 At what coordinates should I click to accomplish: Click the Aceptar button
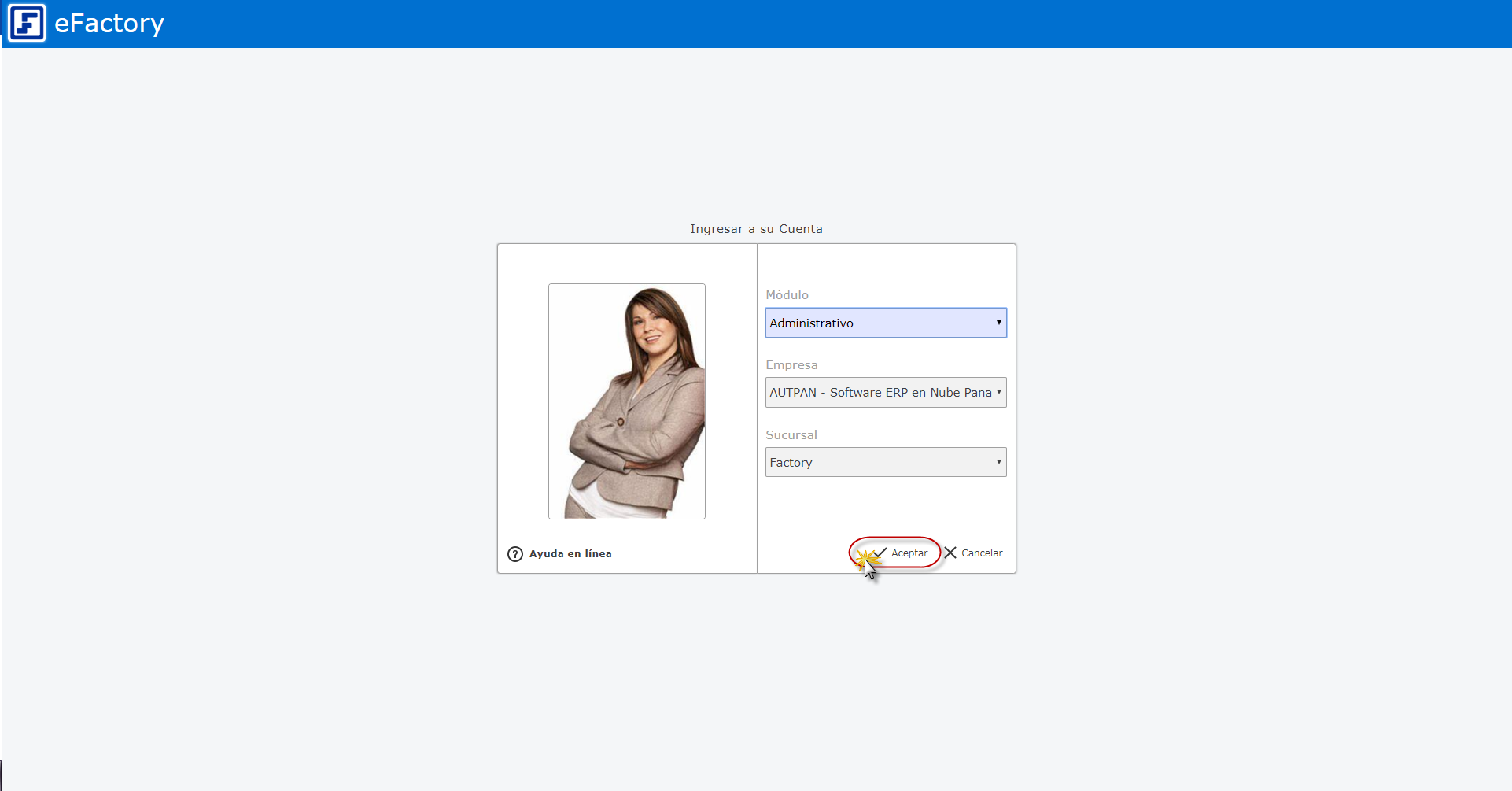(900, 553)
